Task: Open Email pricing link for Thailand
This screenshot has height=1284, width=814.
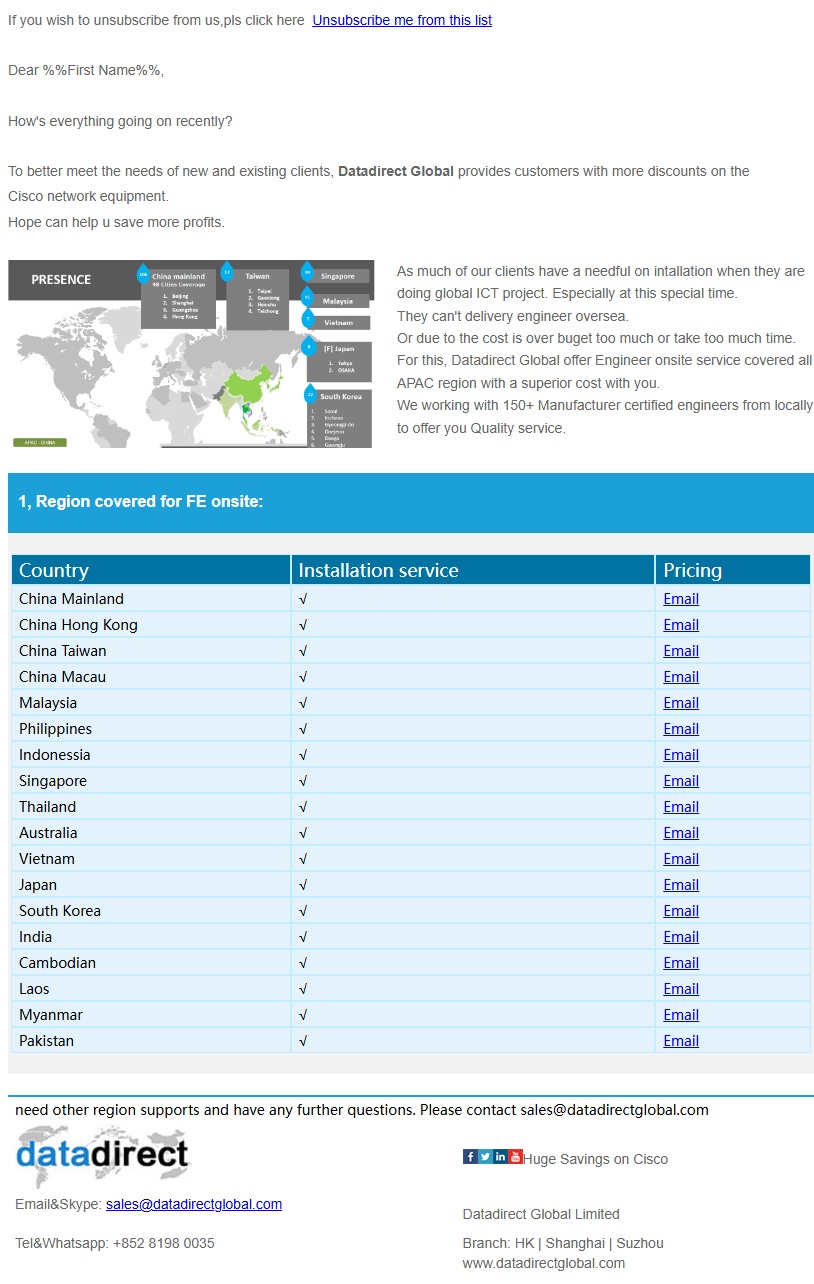Action: [681, 807]
